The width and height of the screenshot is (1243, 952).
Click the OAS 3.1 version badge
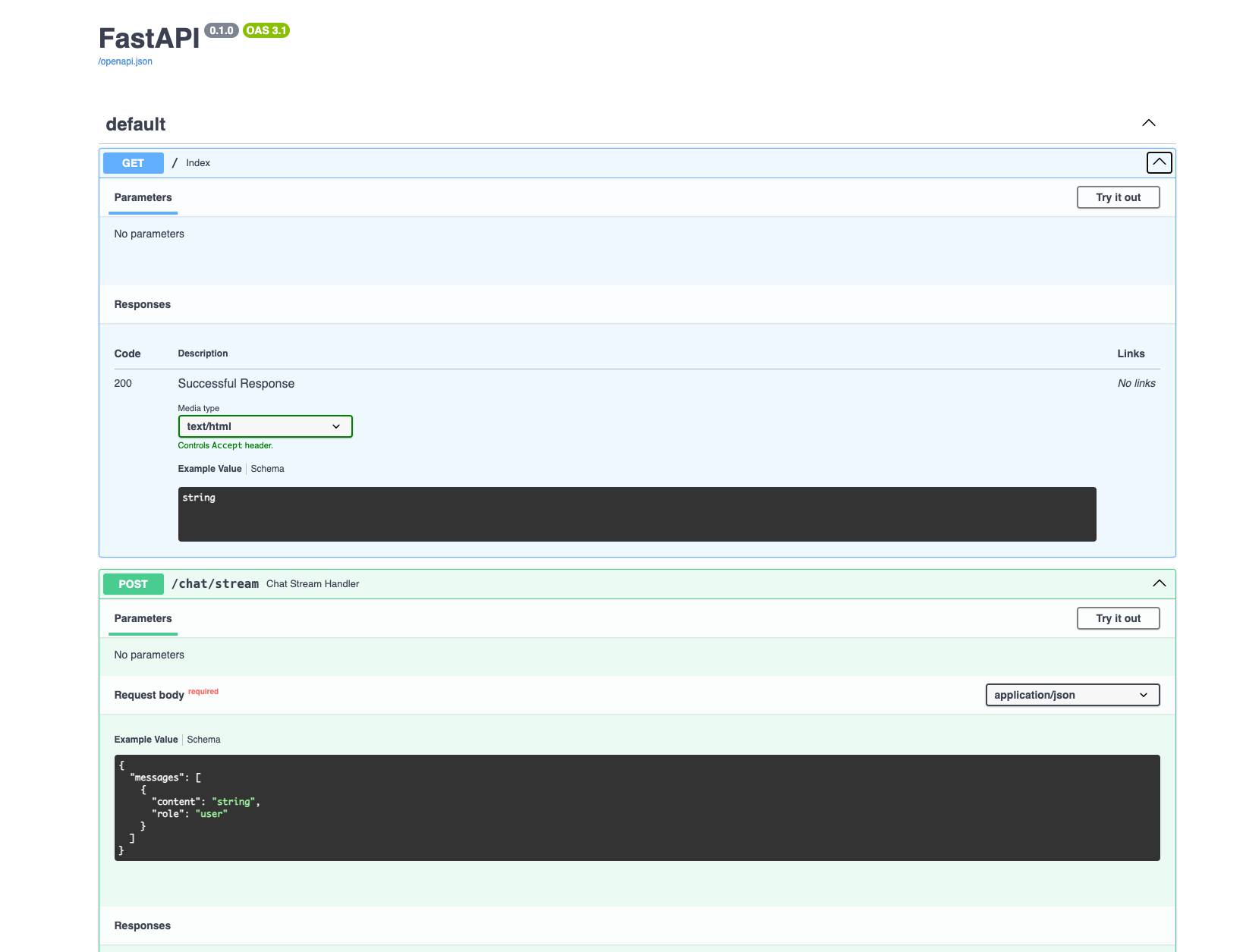pyautogui.click(x=266, y=30)
